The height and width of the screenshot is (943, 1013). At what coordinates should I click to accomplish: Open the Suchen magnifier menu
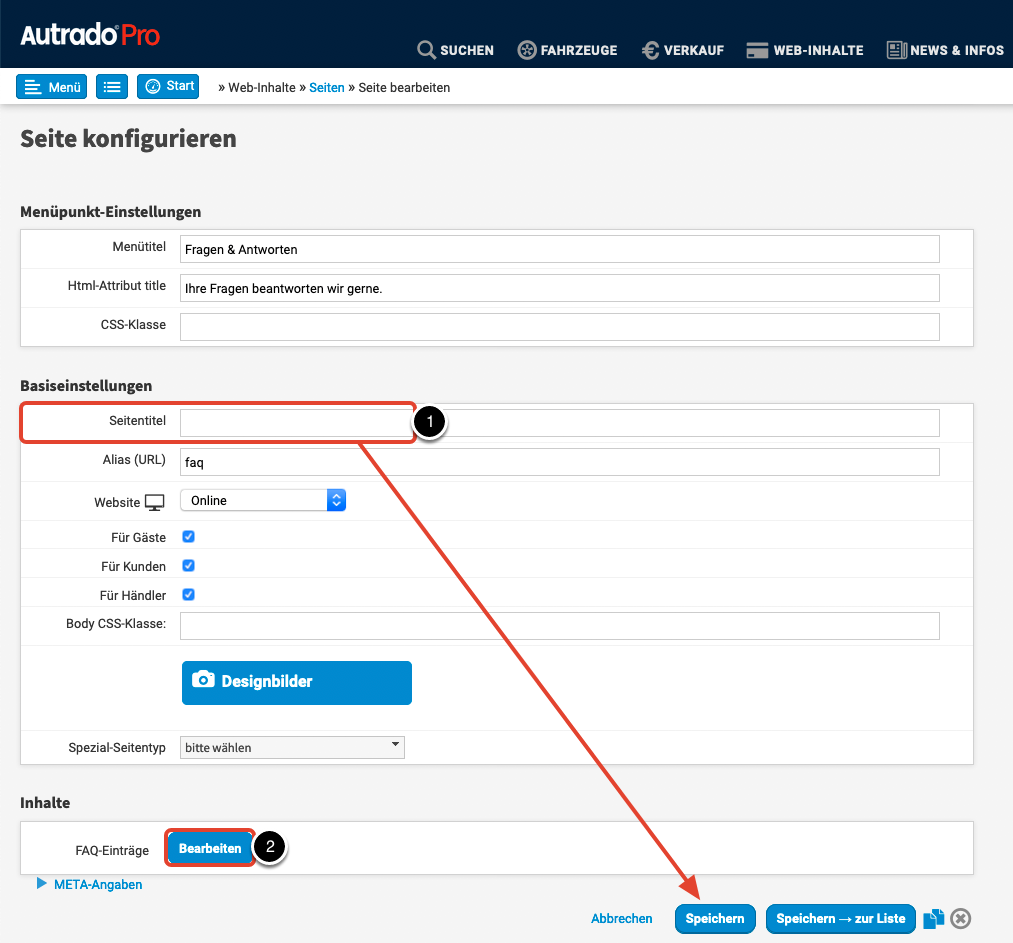(455, 50)
